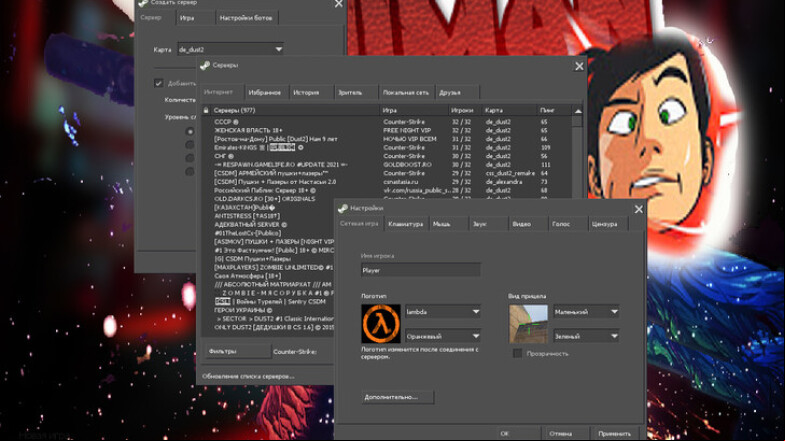Select the [CSDM] Пушки + Лазеры от Настасьи server
Viewport: 785px width, 441px height.
pos(387,181)
